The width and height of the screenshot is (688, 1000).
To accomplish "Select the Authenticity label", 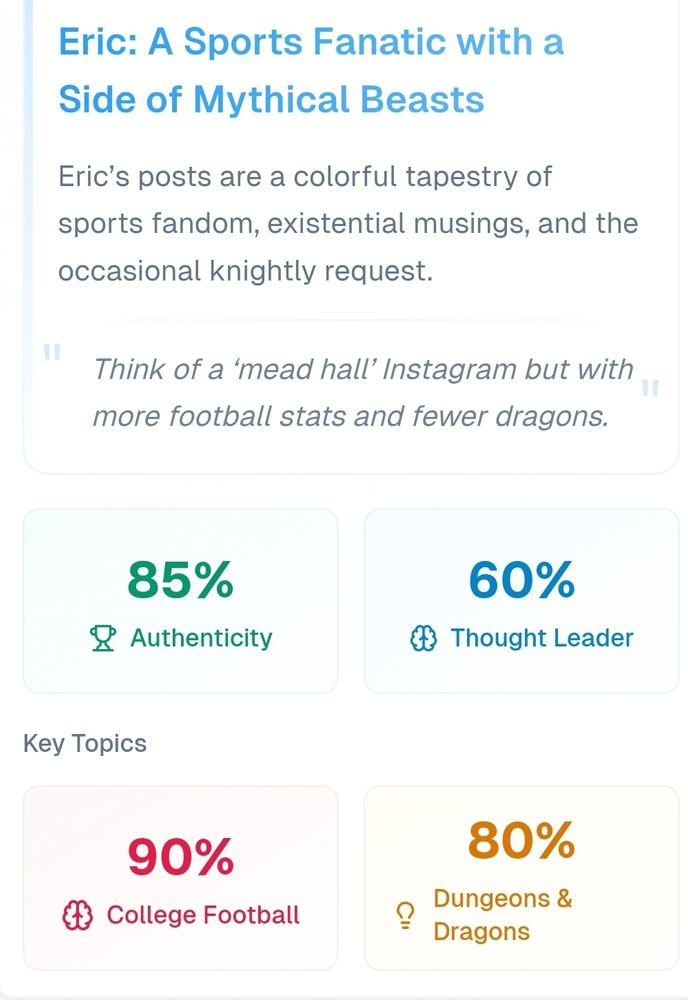I will click(201, 638).
